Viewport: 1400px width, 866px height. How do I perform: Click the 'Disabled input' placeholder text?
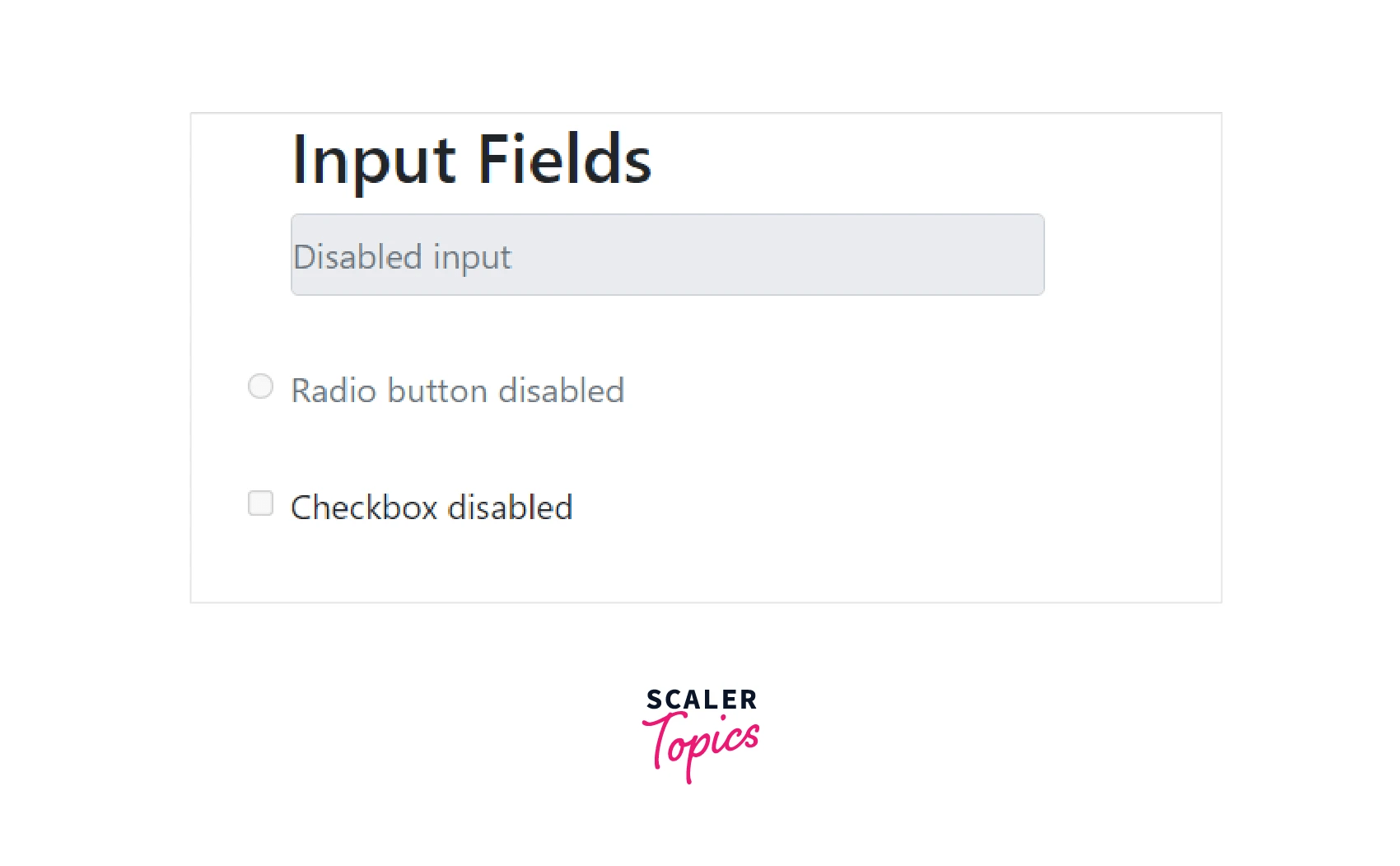point(401,256)
